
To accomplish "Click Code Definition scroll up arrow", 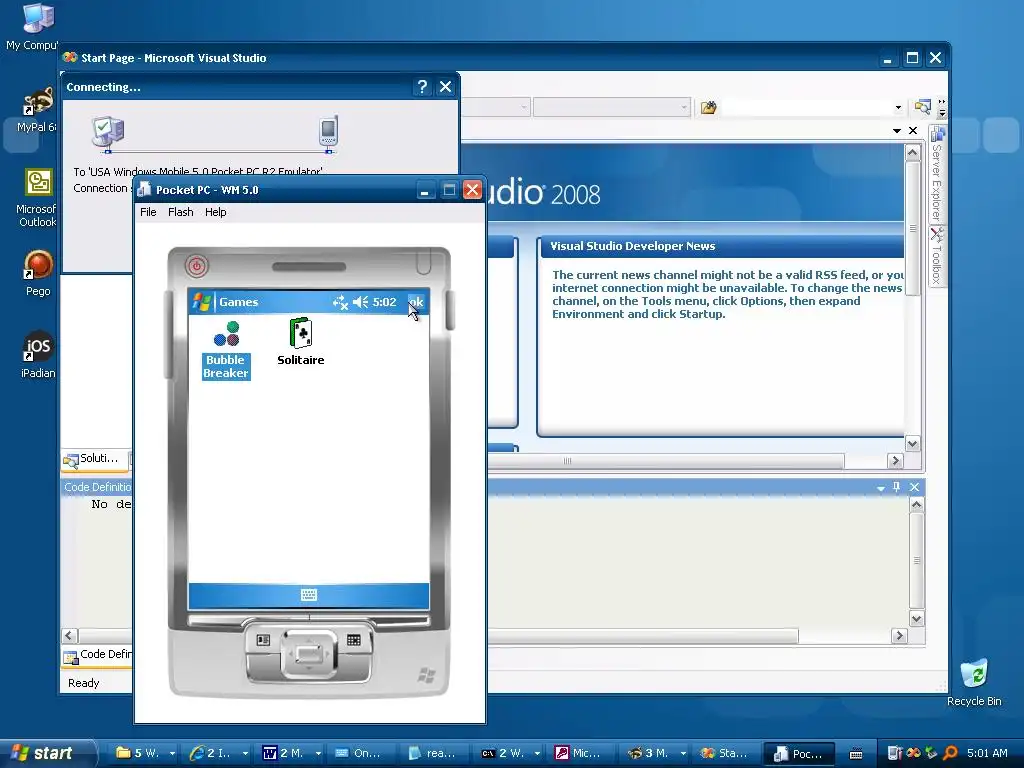I will tap(917, 505).
